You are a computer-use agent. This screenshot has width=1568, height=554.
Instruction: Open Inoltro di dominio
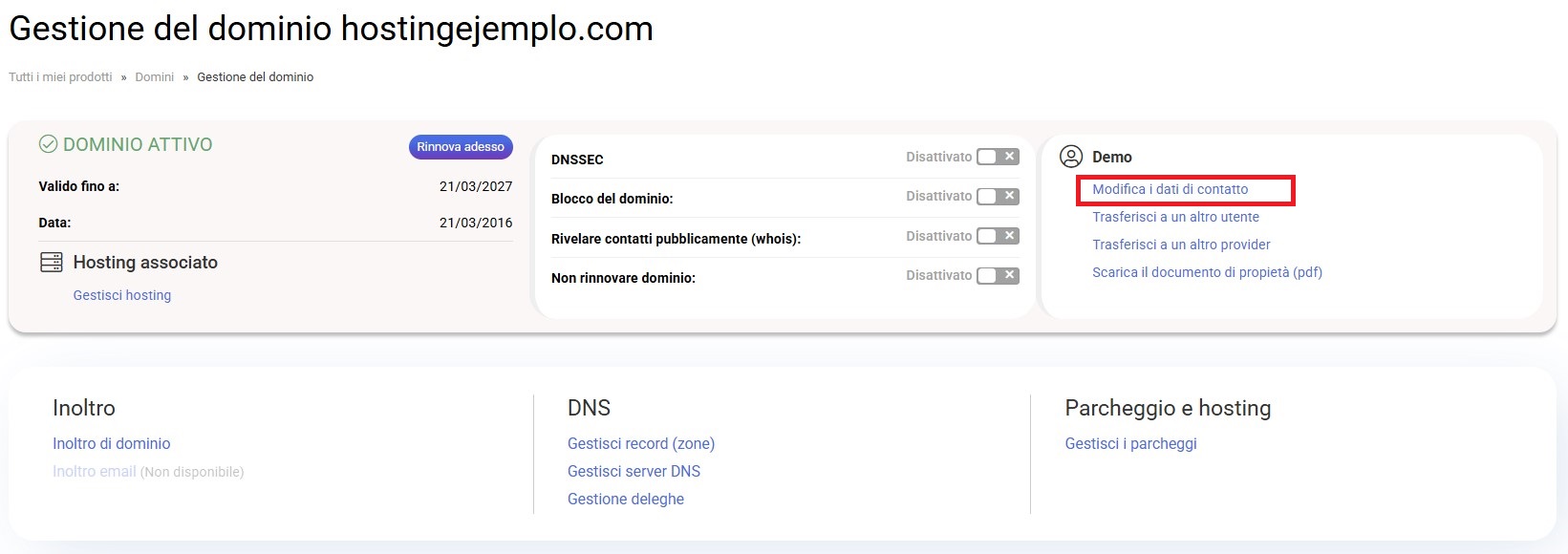coord(111,443)
